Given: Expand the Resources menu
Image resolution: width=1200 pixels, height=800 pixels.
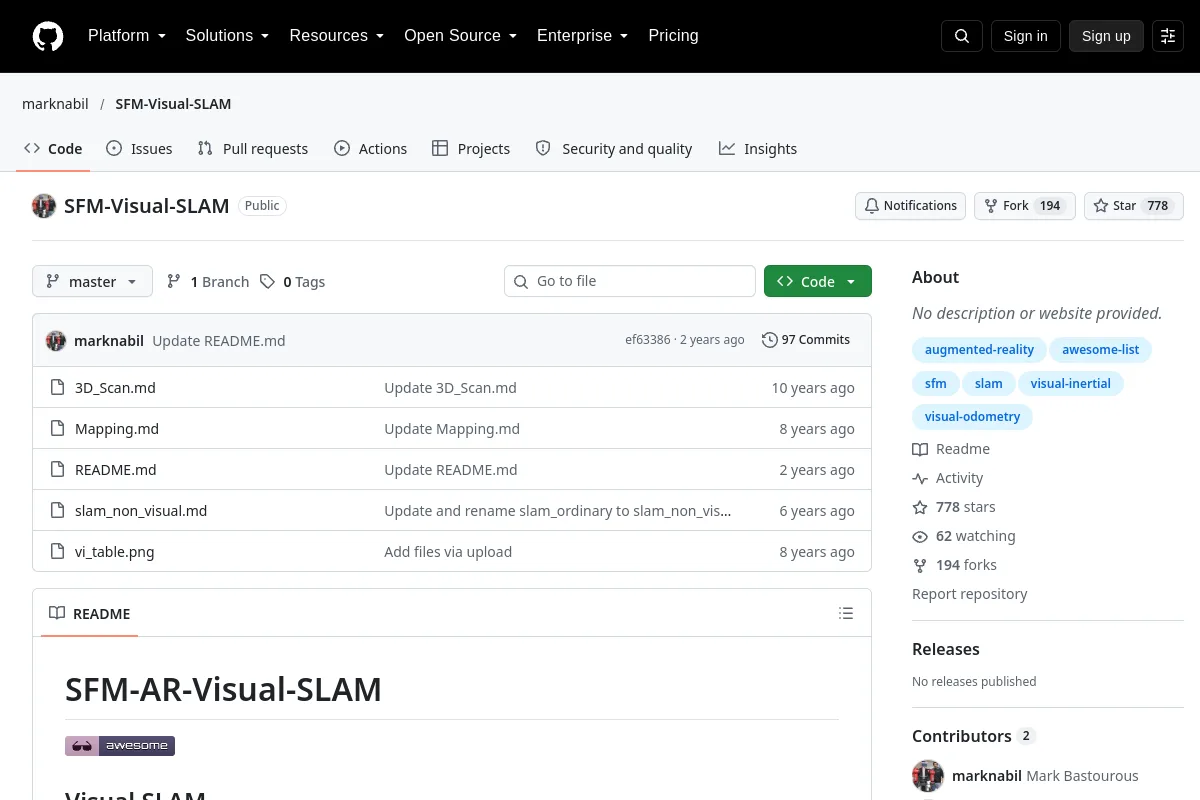Looking at the screenshot, I should (x=337, y=36).
